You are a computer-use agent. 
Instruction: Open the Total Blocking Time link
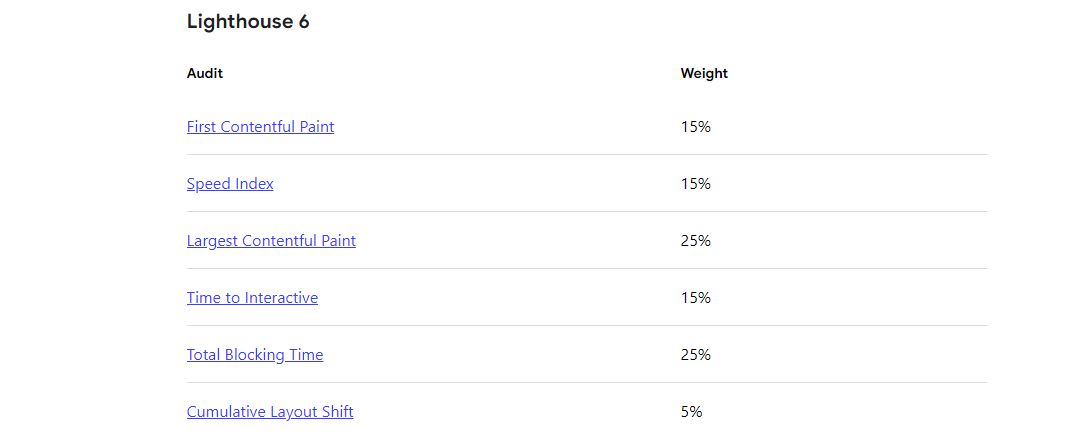[x=255, y=355]
